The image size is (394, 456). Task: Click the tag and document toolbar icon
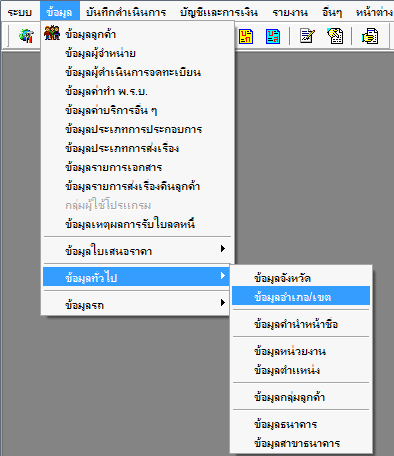point(335,36)
